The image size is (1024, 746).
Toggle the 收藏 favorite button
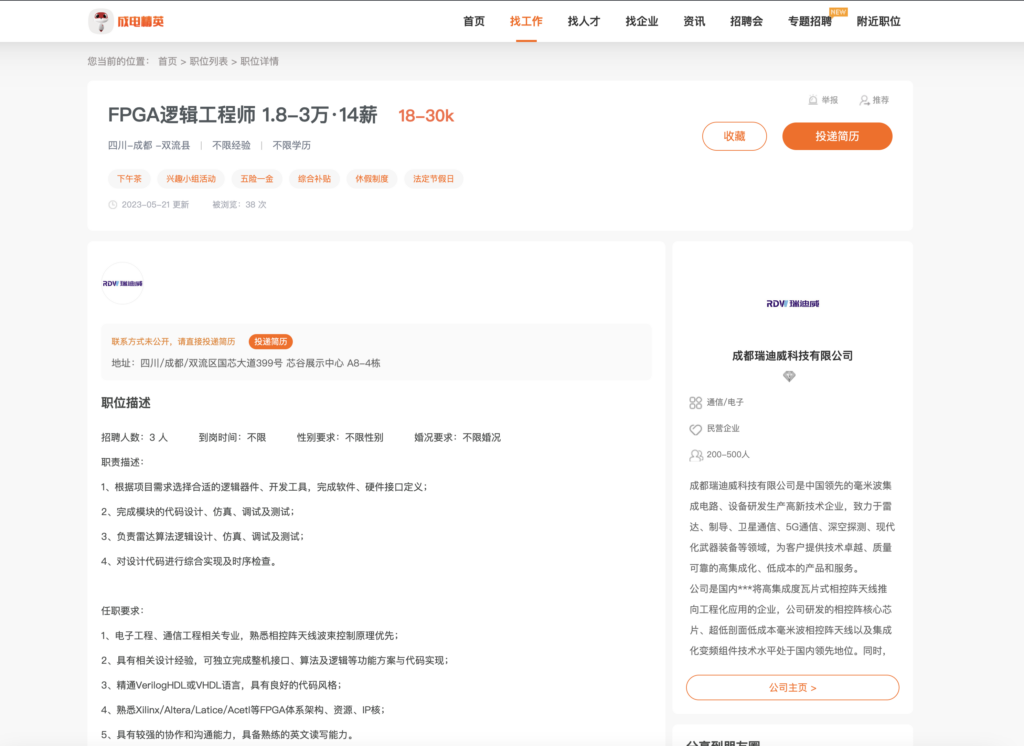point(734,136)
